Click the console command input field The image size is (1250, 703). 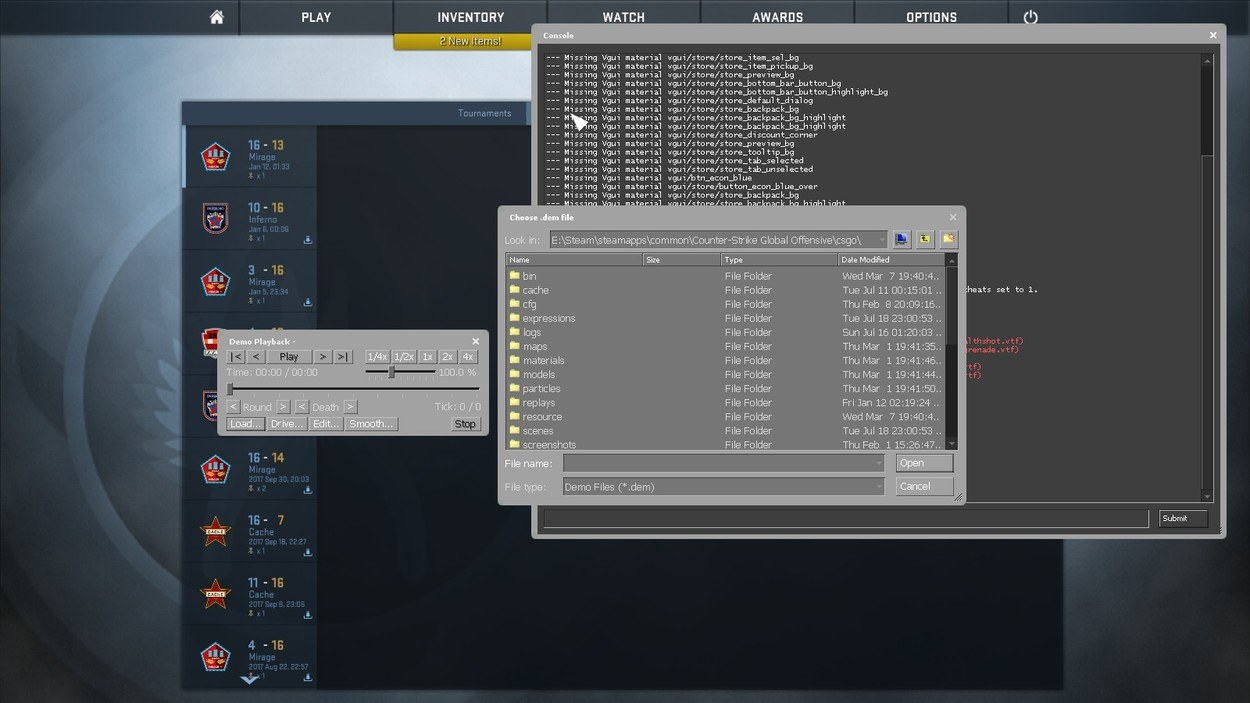846,518
